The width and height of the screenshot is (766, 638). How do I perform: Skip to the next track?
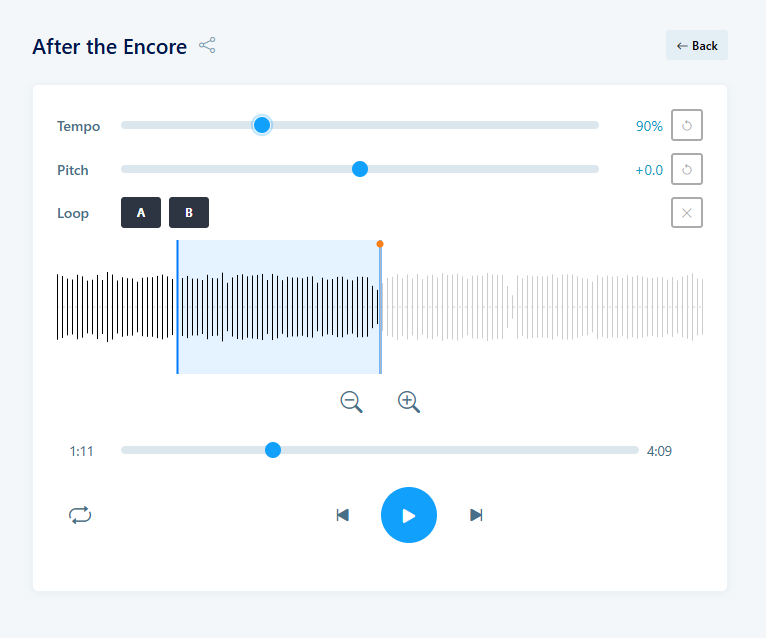(x=476, y=515)
